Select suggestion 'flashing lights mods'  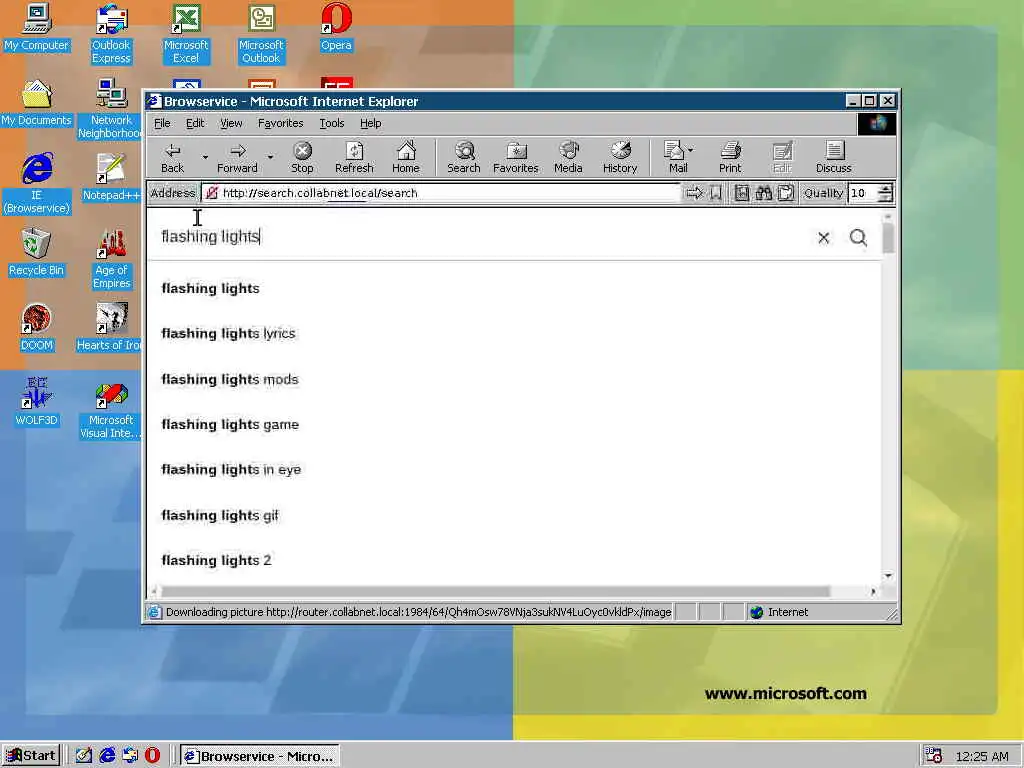[x=230, y=379]
